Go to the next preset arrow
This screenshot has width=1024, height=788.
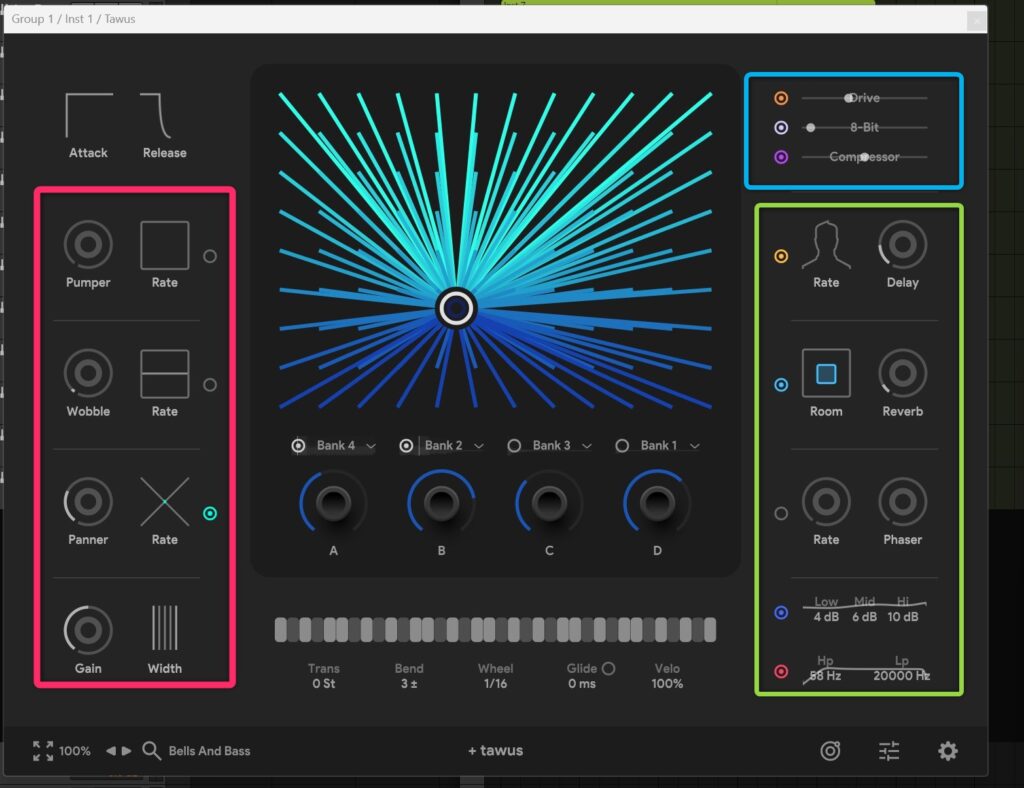127,751
